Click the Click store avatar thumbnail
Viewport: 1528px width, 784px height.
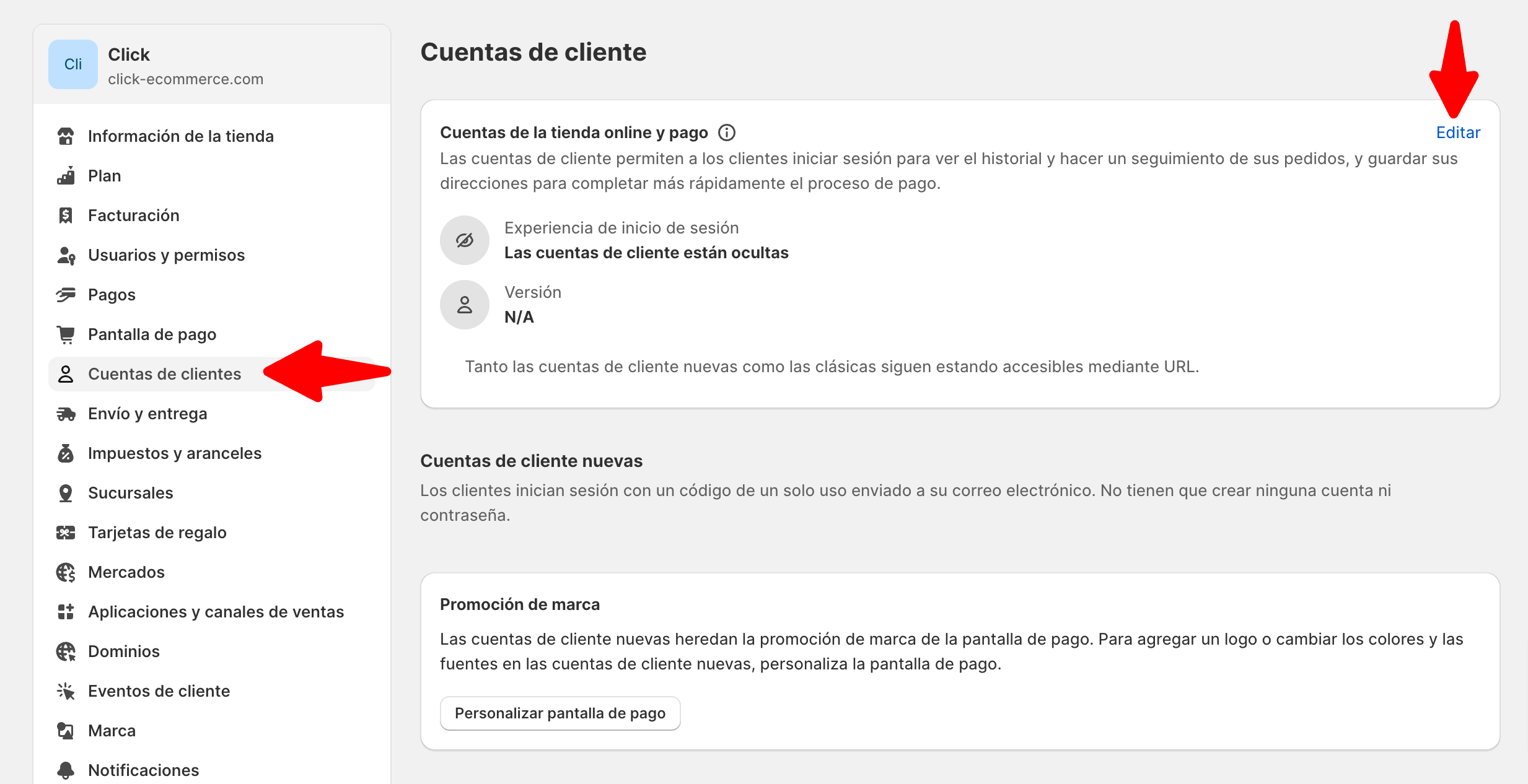pos(73,64)
